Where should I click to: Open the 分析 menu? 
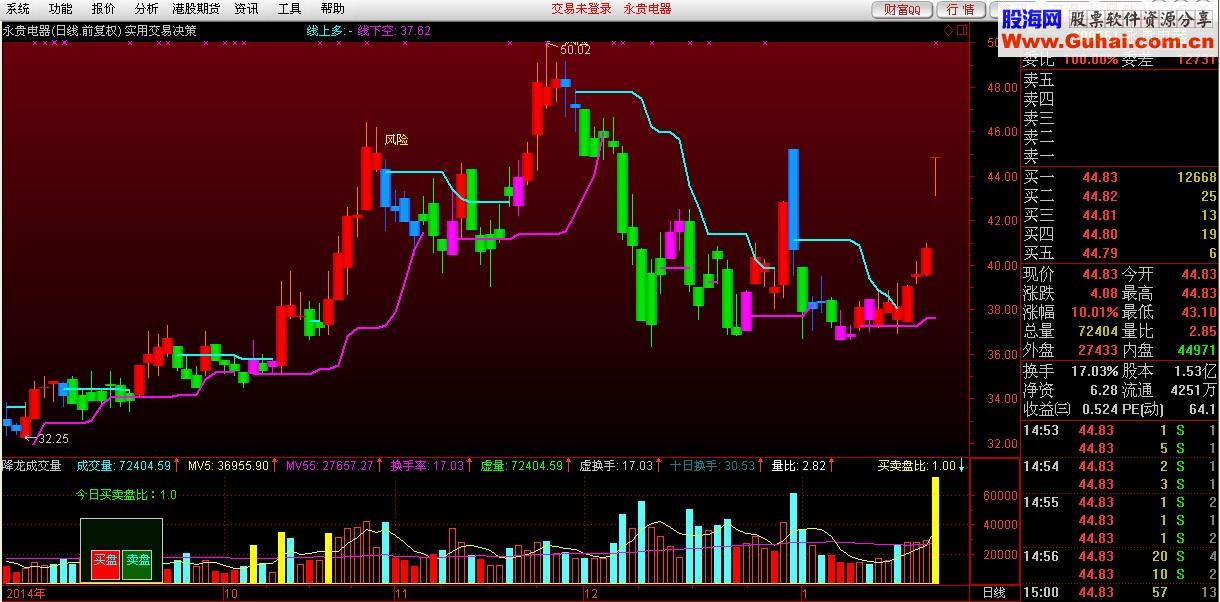[x=146, y=8]
